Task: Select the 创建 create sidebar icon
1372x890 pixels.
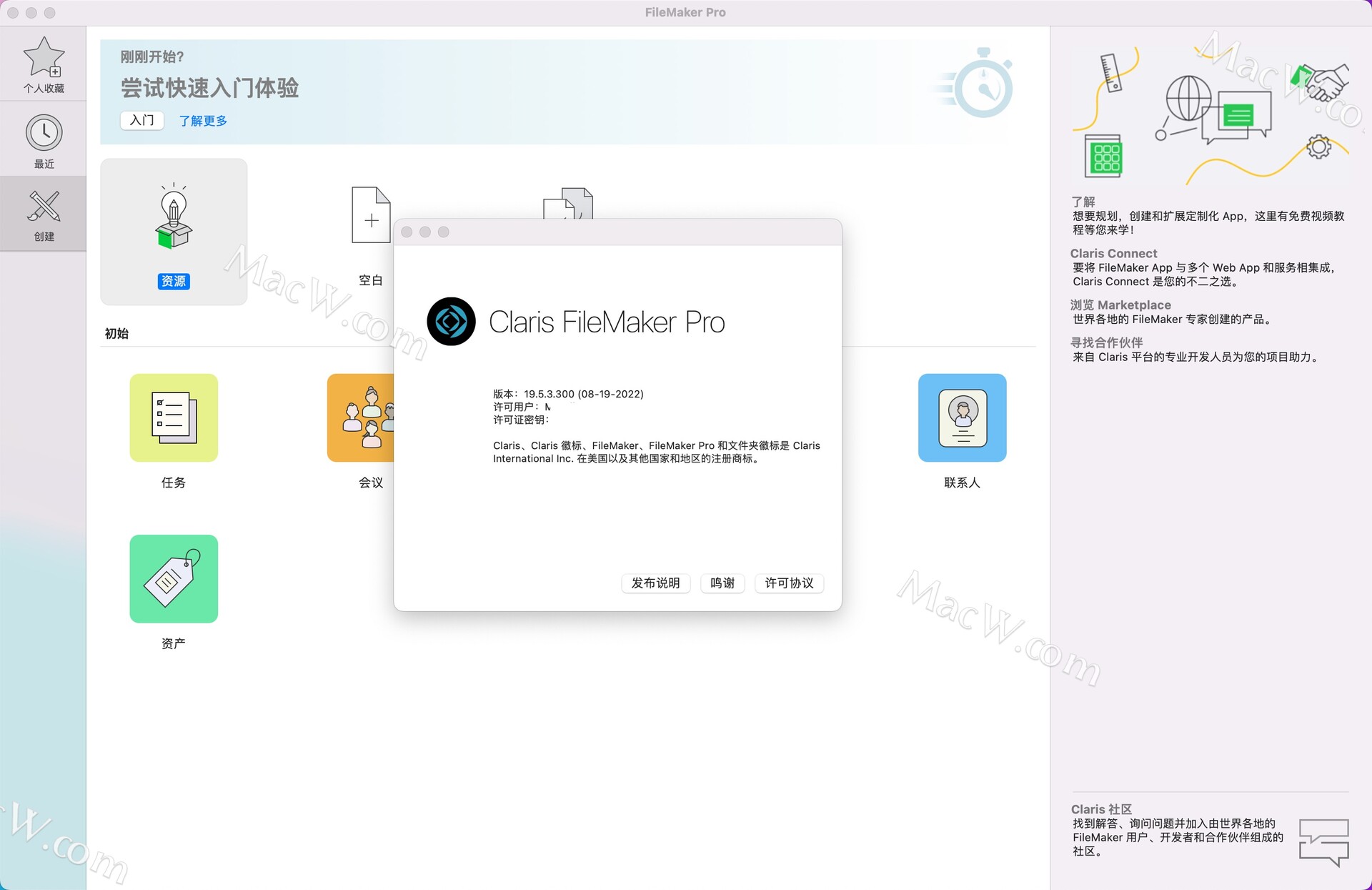Action: 44,207
